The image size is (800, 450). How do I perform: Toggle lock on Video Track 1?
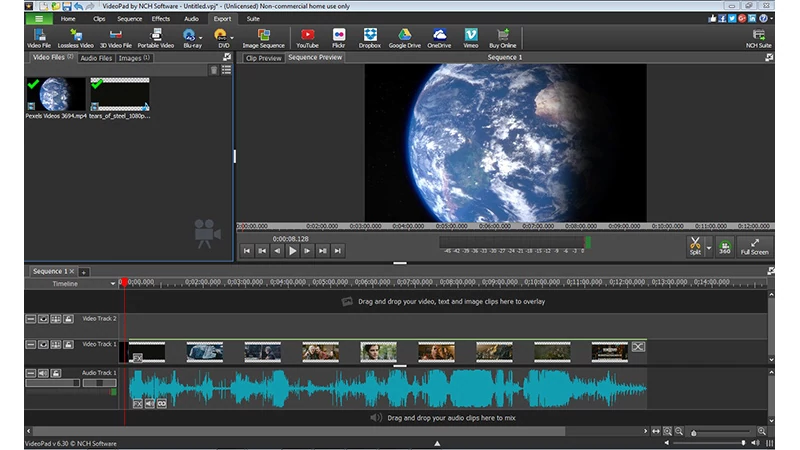(x=68, y=345)
